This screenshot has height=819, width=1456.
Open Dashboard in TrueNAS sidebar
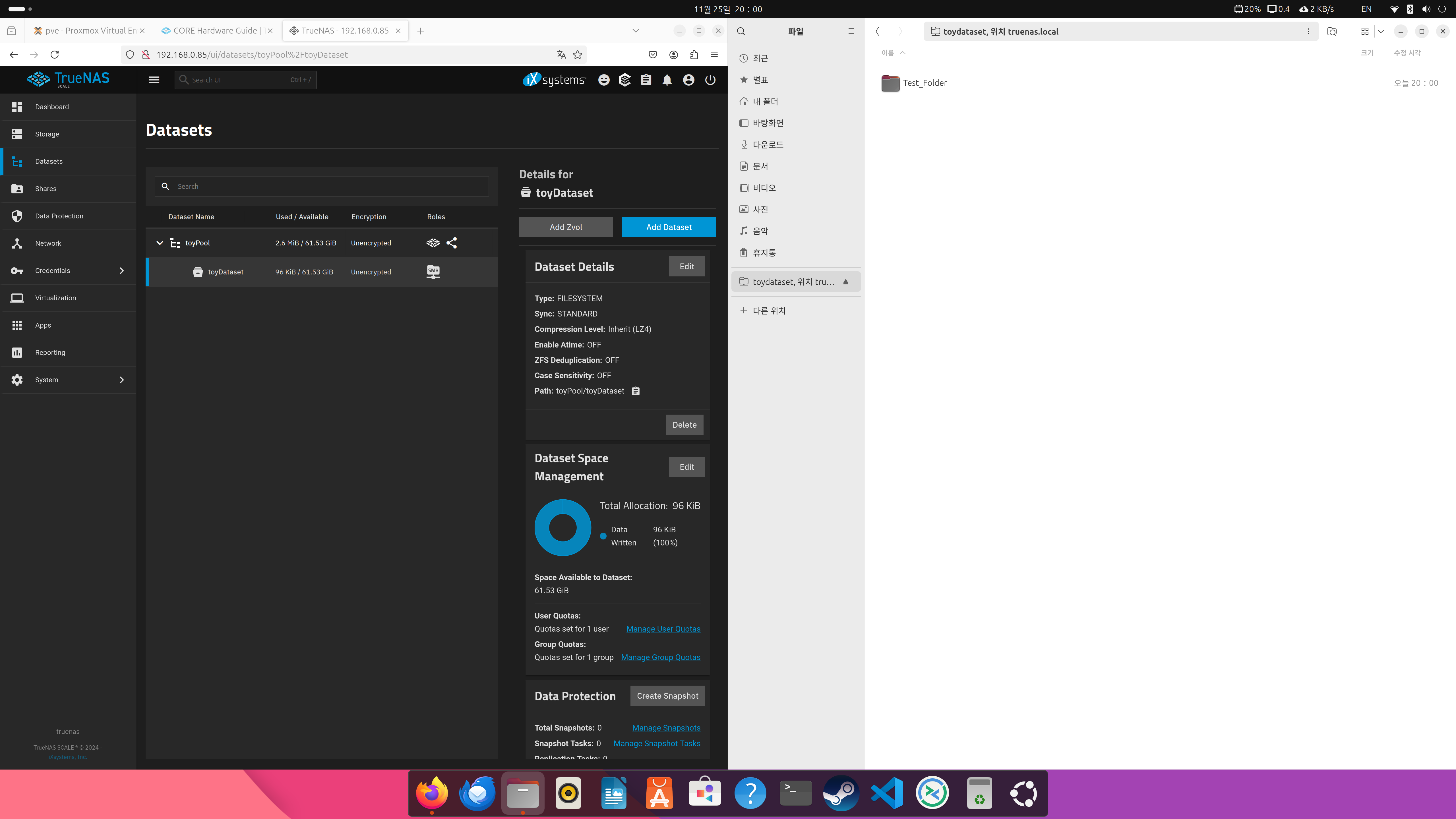68,107
